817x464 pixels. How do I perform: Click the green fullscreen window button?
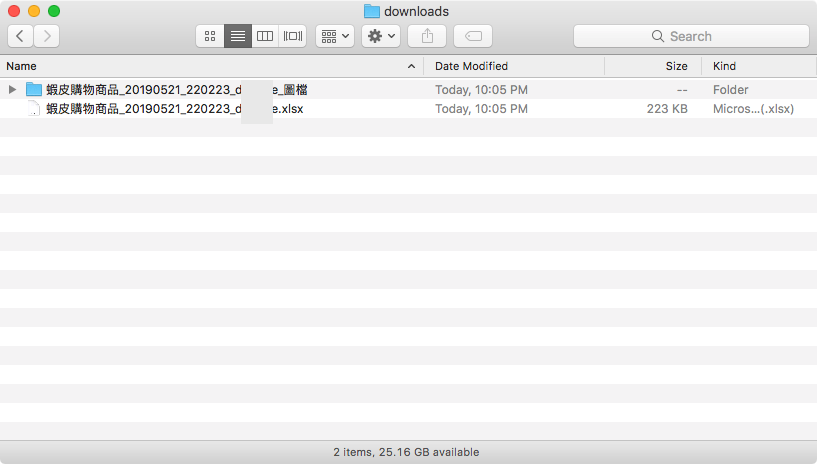click(54, 11)
